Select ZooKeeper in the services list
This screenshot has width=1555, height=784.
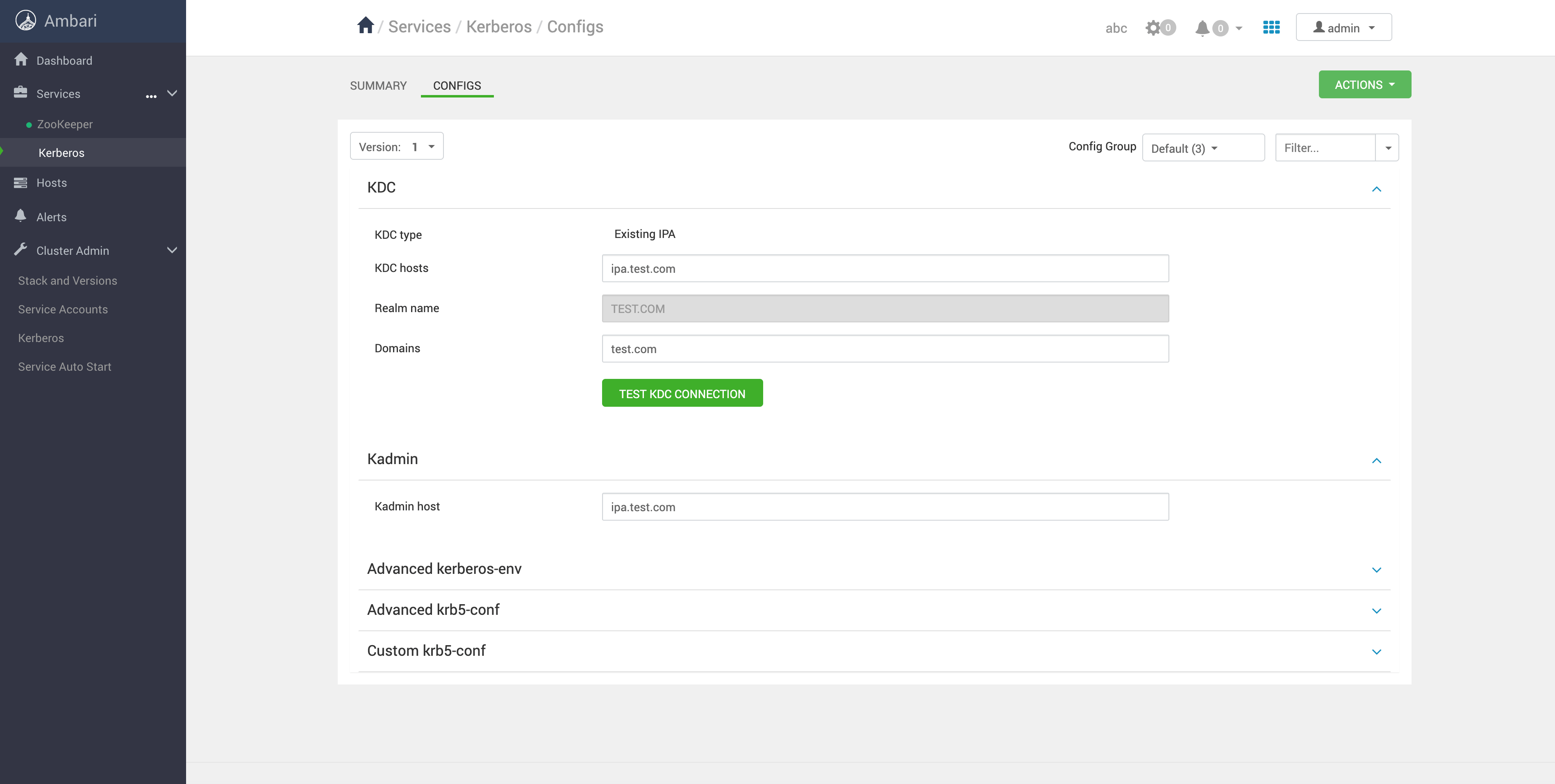click(65, 124)
